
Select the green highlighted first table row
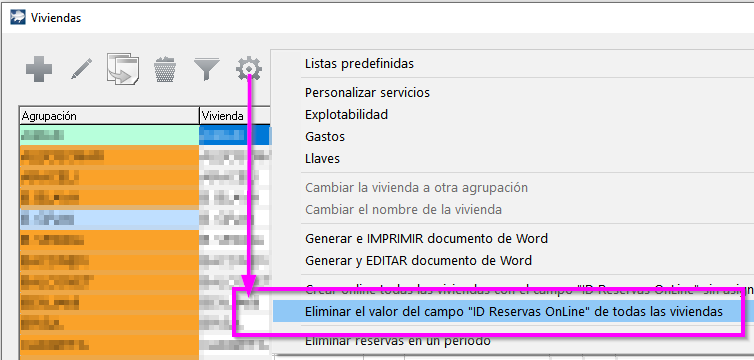click(x=145, y=135)
